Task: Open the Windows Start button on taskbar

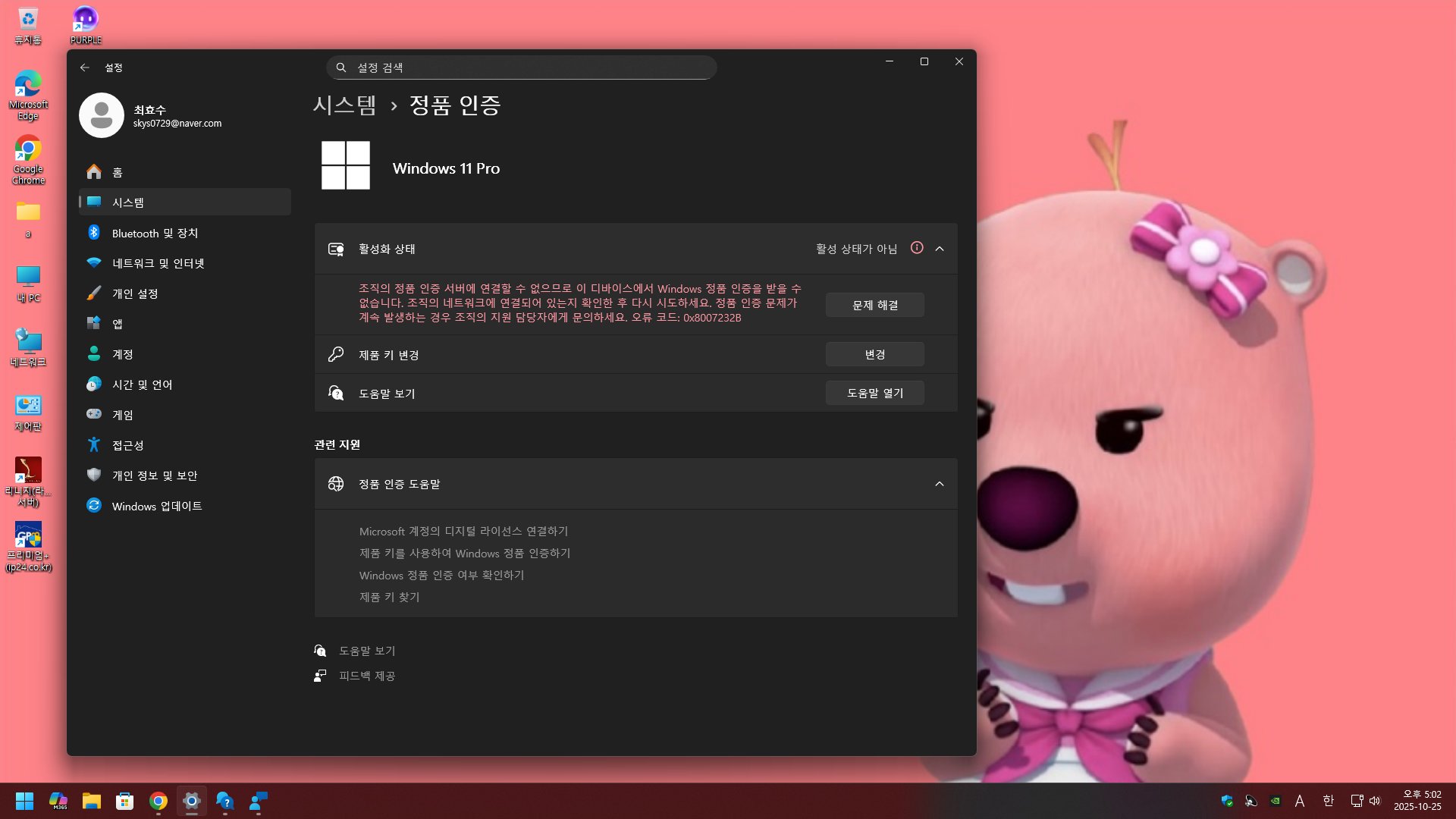Action: pyautogui.click(x=24, y=801)
